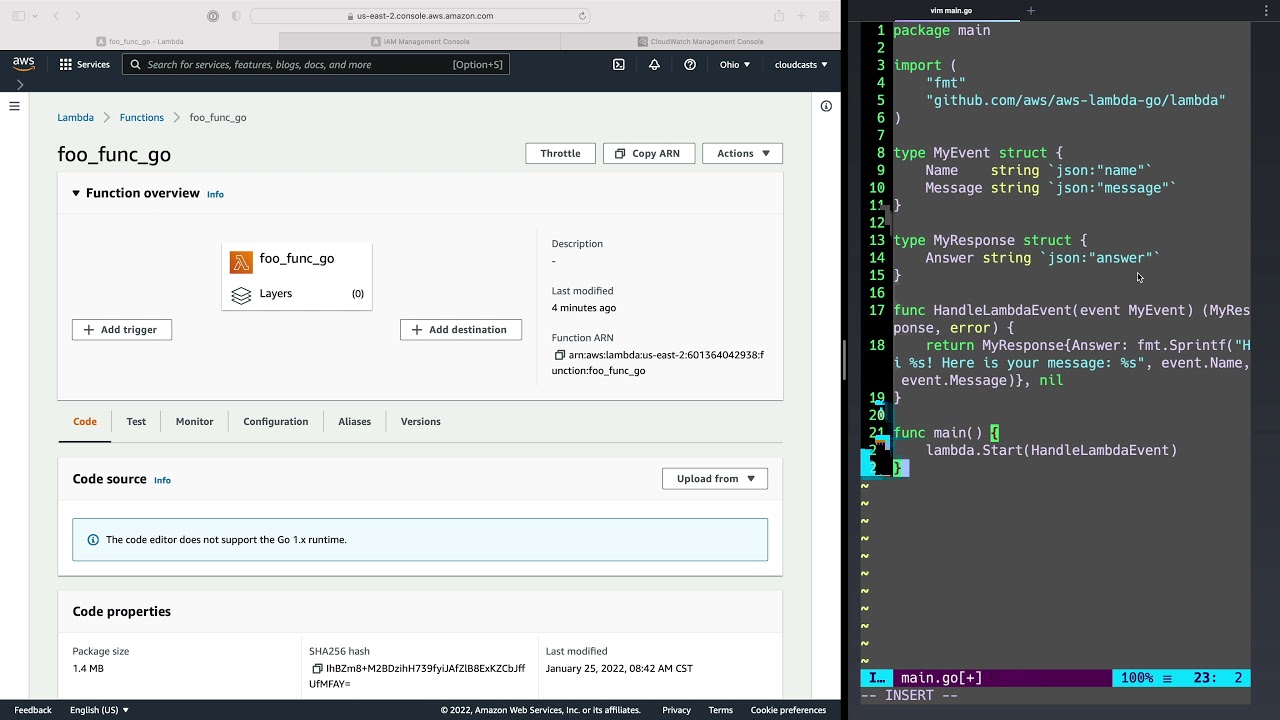The height and width of the screenshot is (720, 1280).
Task: Go forward in Safari
Action: point(78,16)
